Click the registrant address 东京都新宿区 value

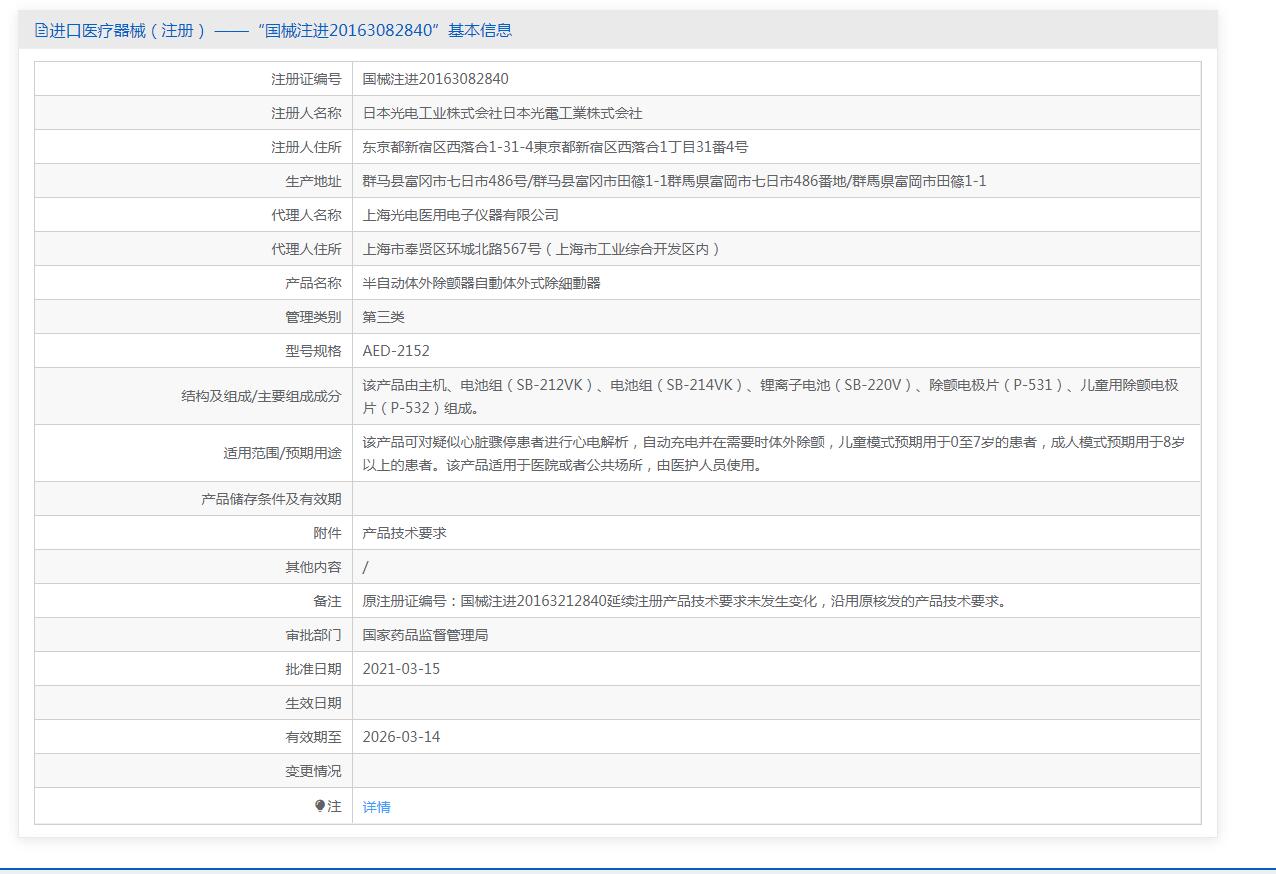click(x=555, y=147)
